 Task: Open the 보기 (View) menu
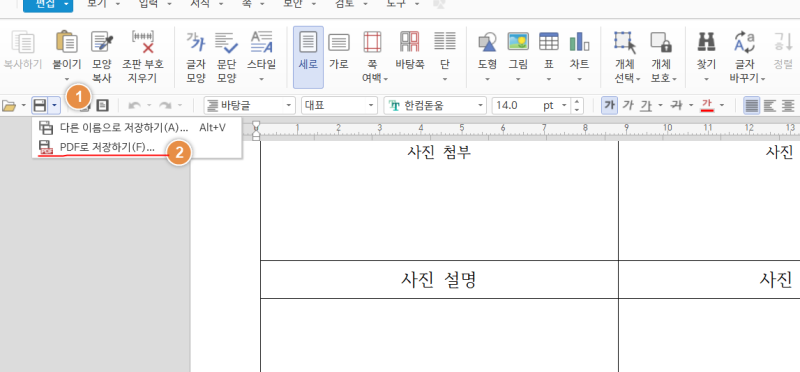pyautogui.click(x=104, y=4)
